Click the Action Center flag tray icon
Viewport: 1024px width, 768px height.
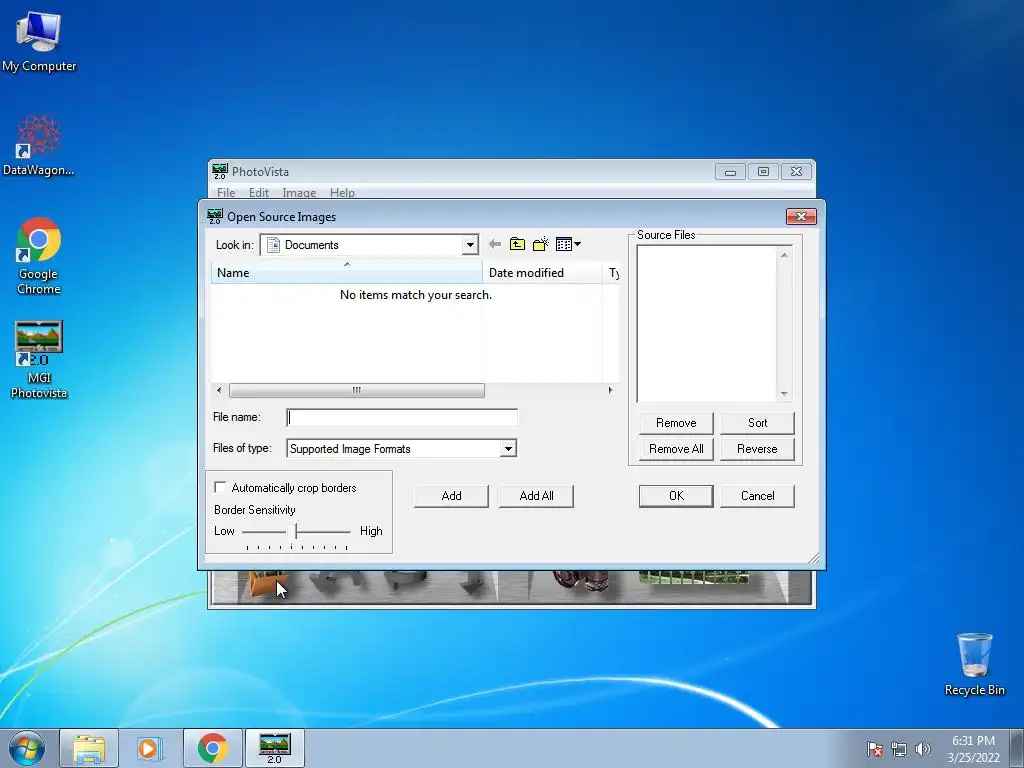pyautogui.click(x=875, y=749)
